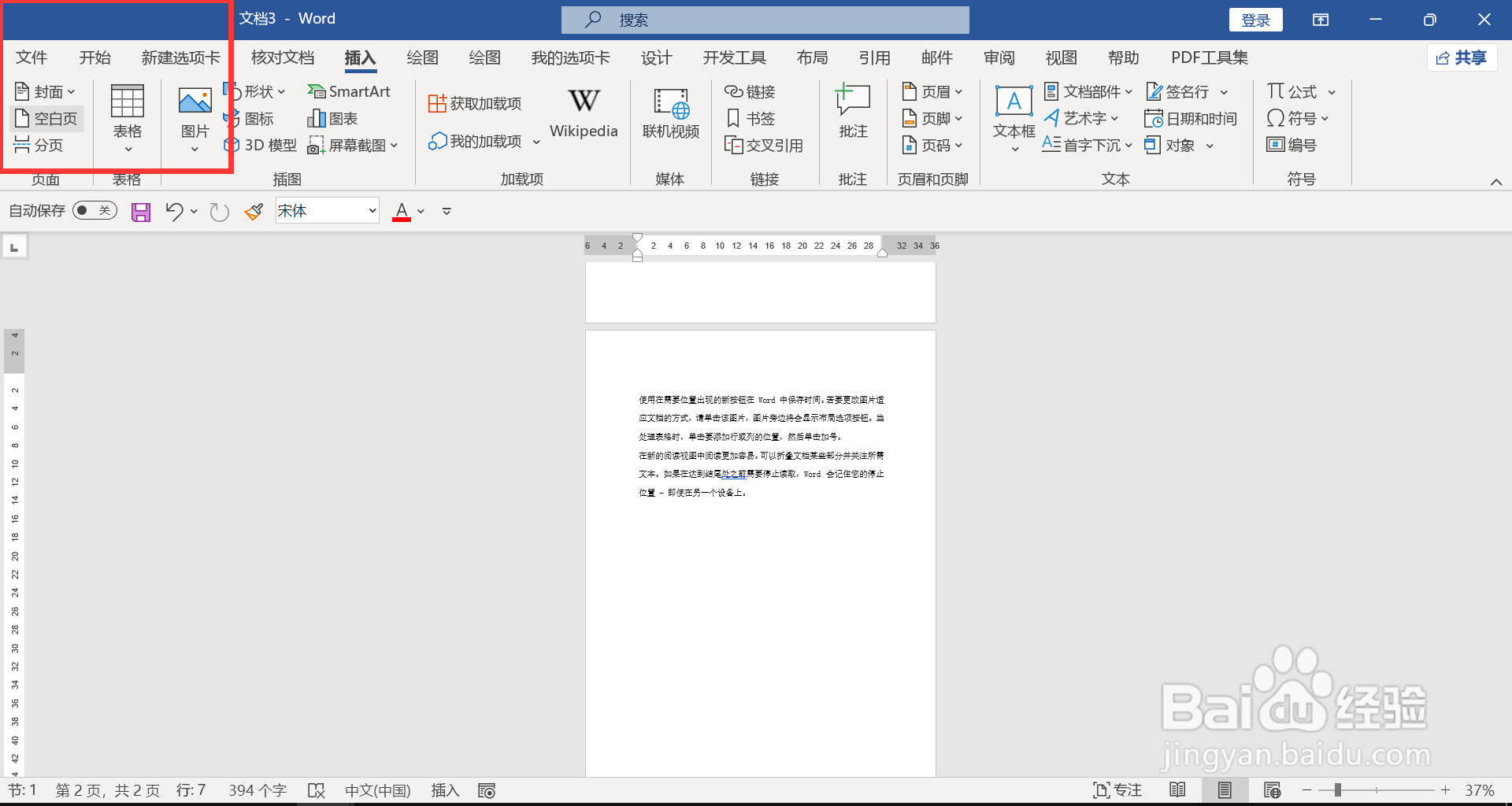
Task: Open font color dropdown arrow
Action: coord(421,212)
